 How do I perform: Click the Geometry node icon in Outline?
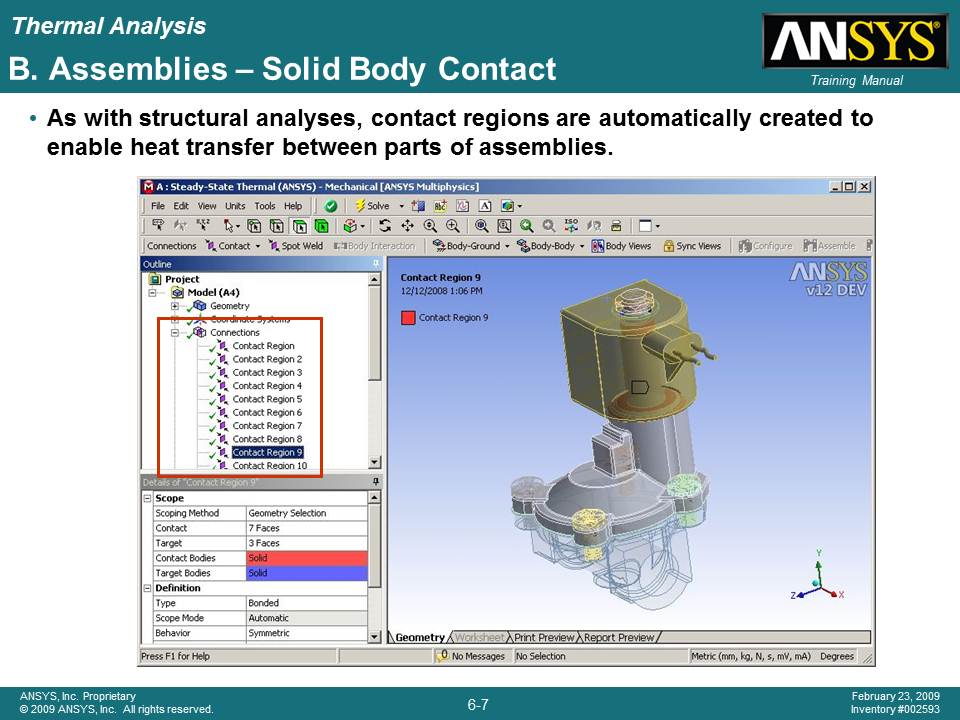coord(200,306)
